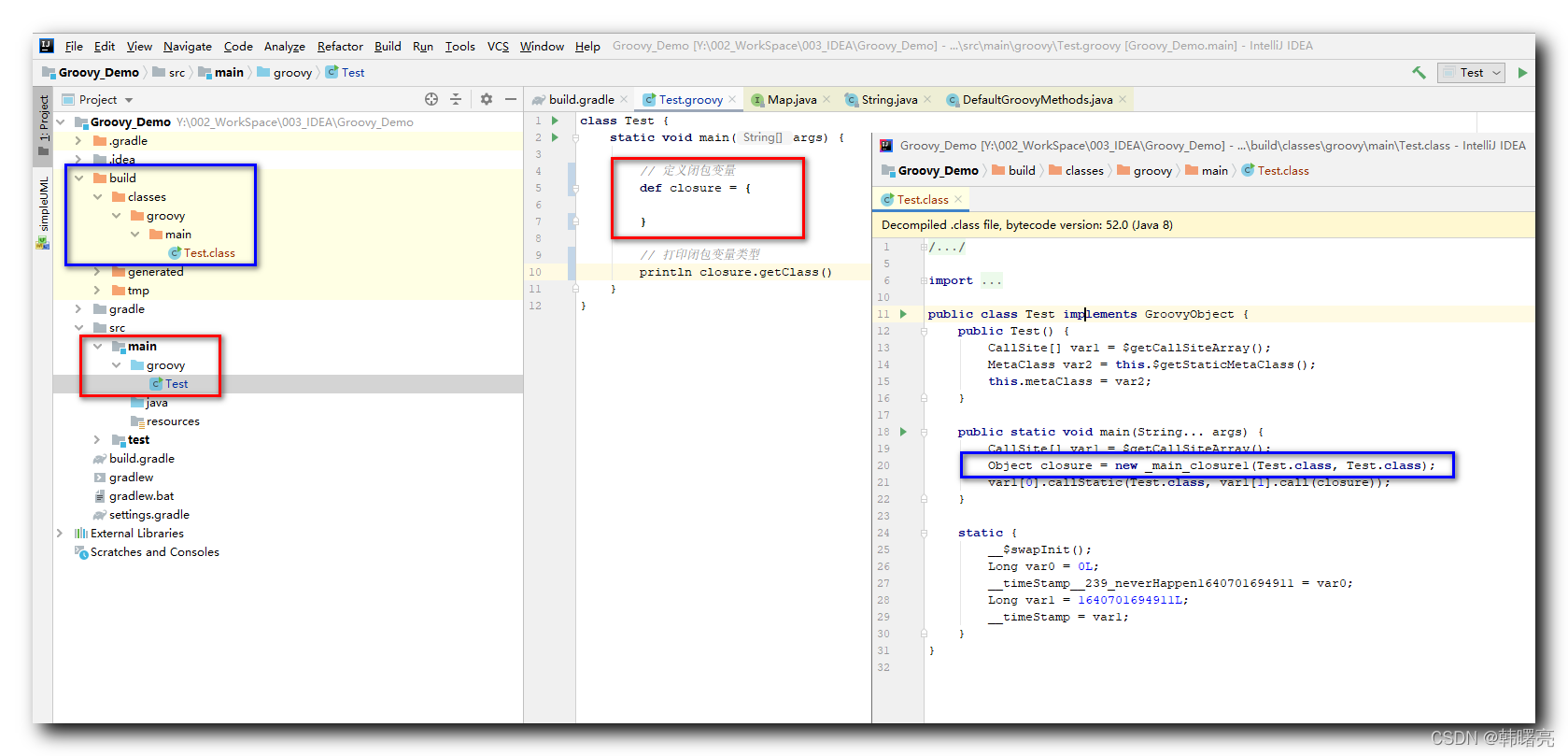Click run gutter icon at decompiled line 18
The height and width of the screenshot is (756, 1568).
(x=903, y=432)
